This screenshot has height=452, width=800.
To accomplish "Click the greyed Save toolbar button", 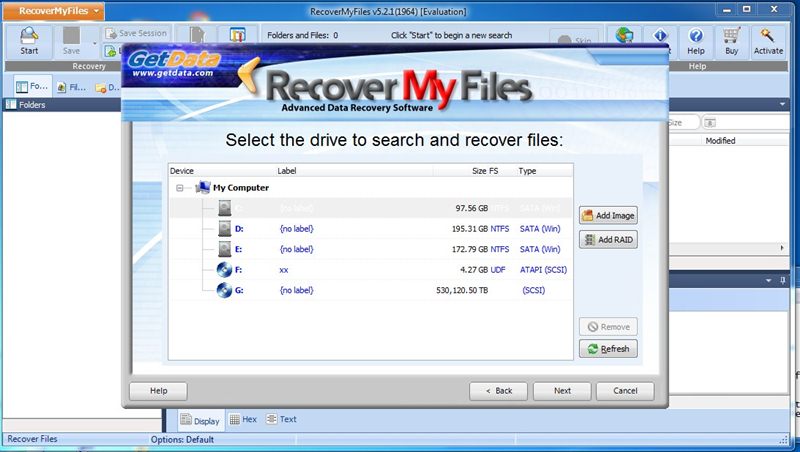I will tap(71, 41).
